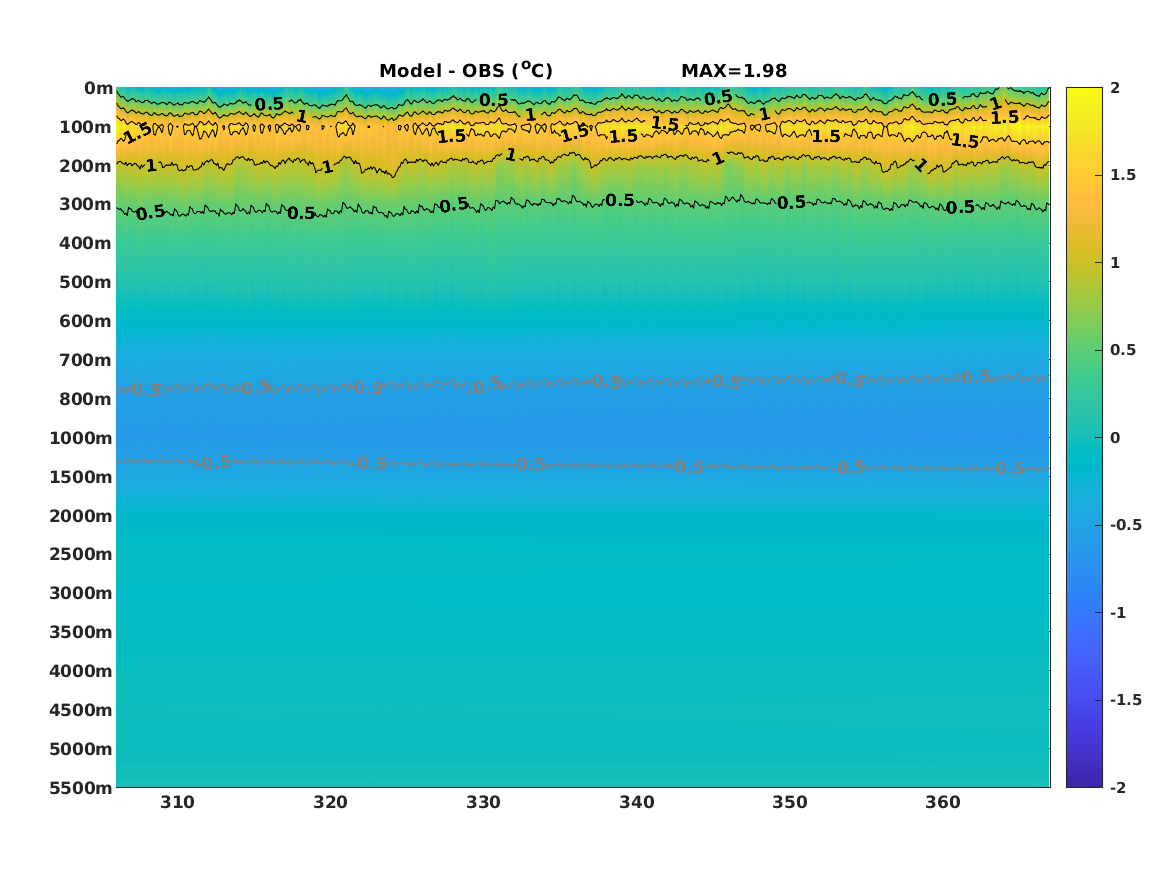Select the "400m" depth axis label
This screenshot has width=1167, height=875.
click(x=86, y=243)
